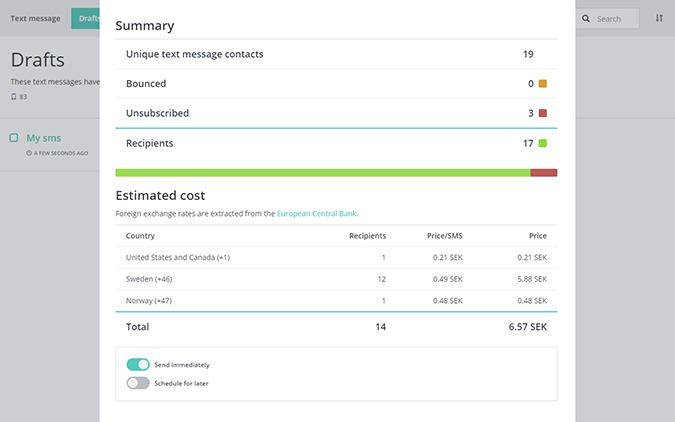
Task: Open the My sms draft
Action: click(x=44, y=138)
